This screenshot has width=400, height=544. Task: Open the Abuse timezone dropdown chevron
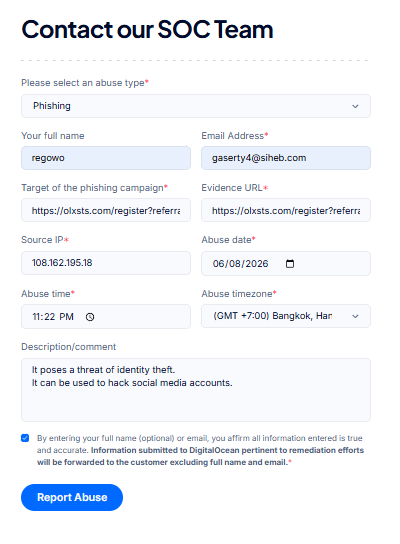[x=355, y=316]
